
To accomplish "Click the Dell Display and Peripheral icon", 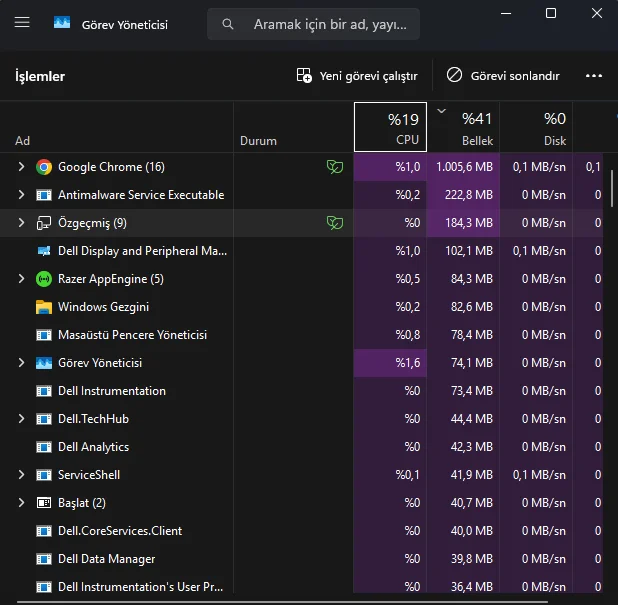I will tap(43, 251).
